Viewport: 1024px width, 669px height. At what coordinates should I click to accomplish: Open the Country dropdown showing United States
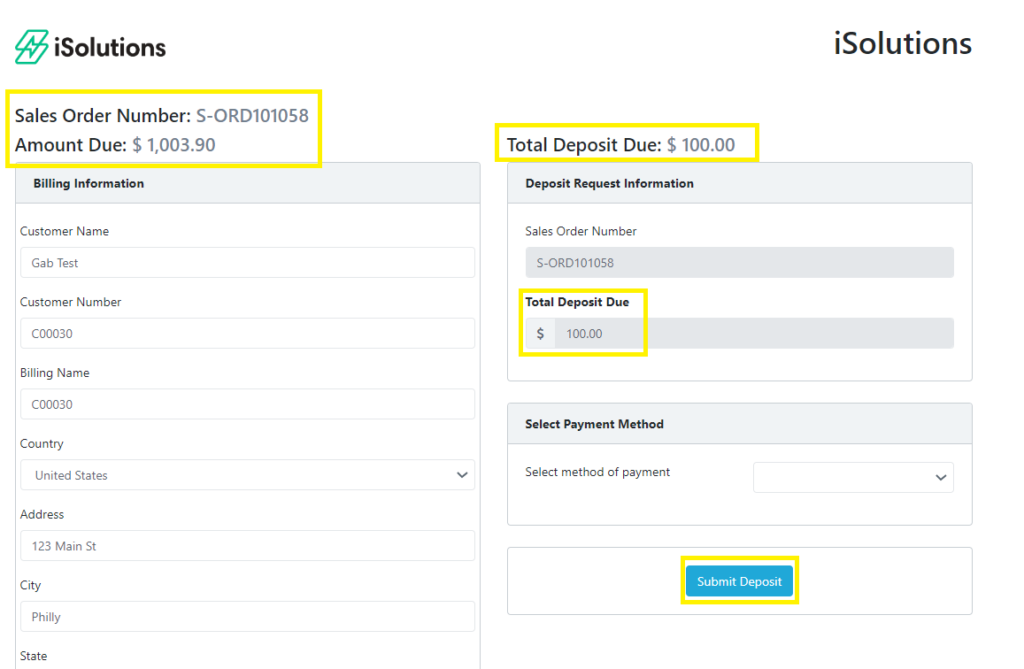247,475
